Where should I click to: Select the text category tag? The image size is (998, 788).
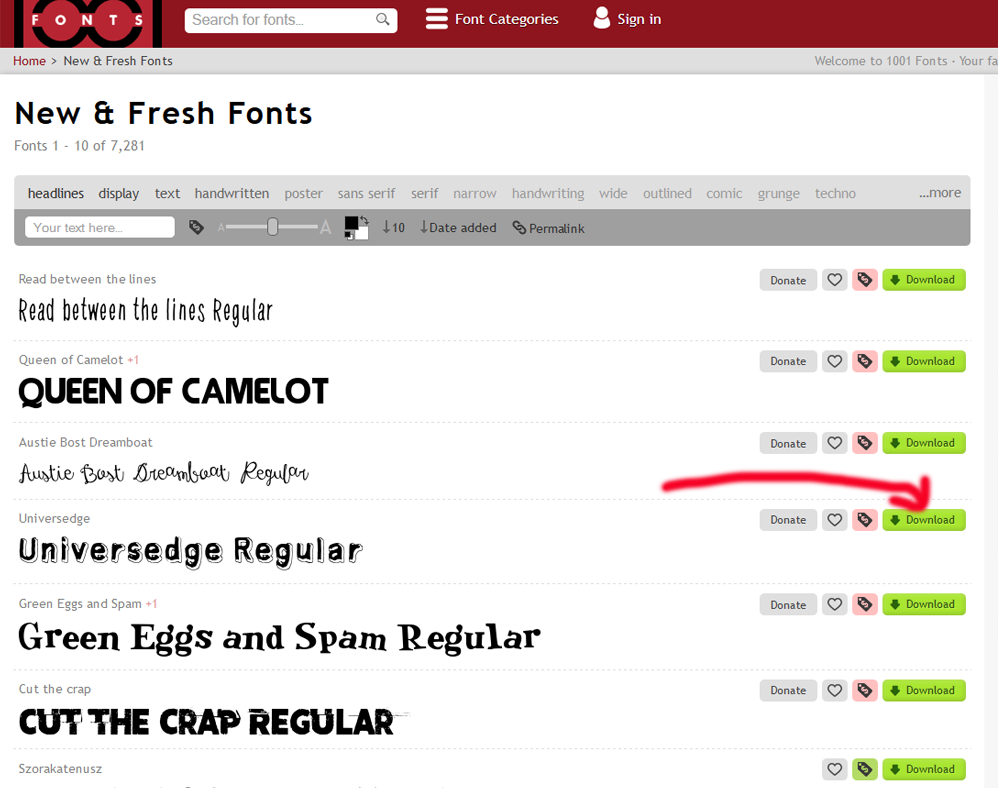click(167, 193)
